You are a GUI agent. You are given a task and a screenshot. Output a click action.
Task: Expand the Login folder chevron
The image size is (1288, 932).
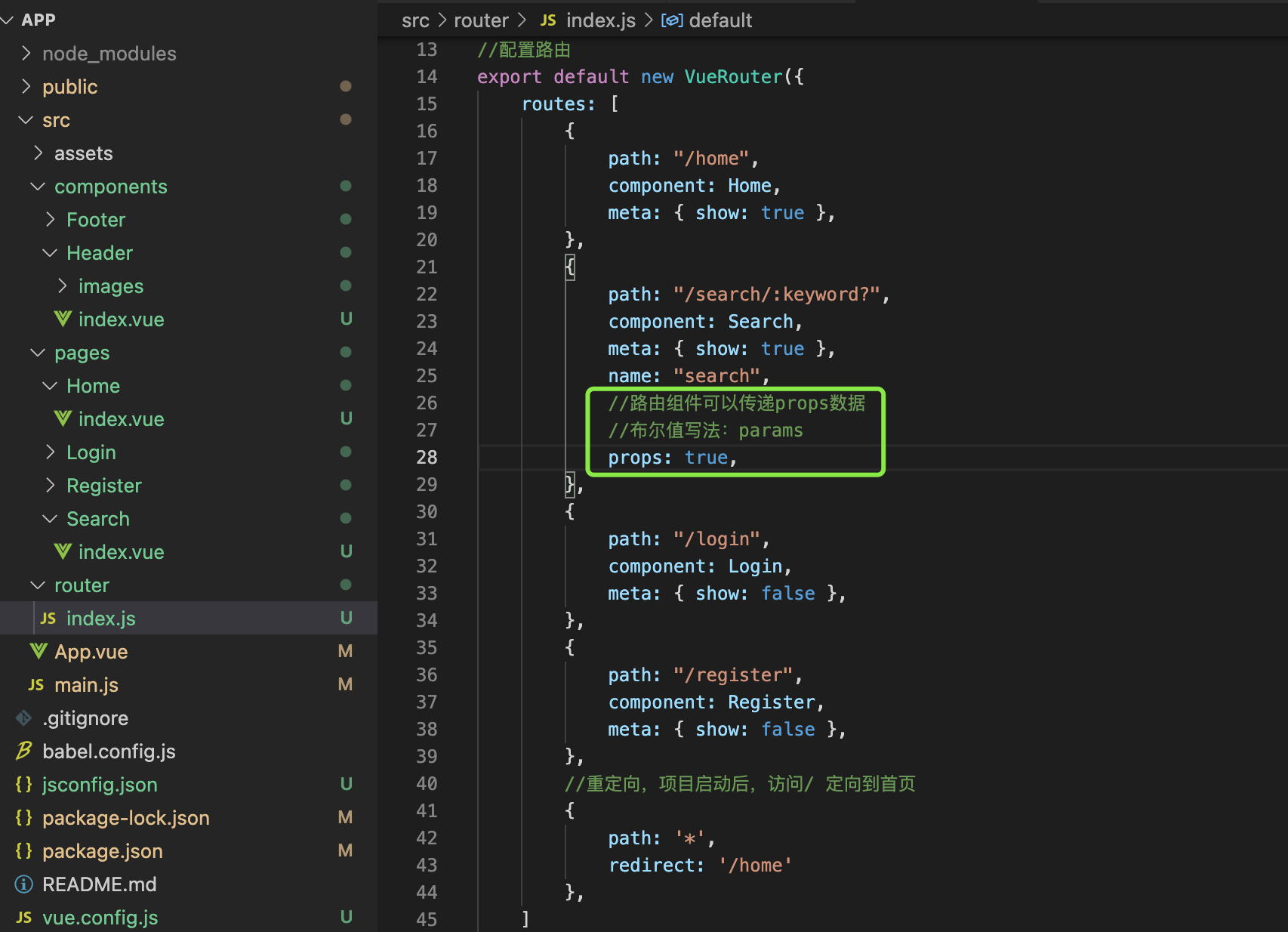click(51, 452)
